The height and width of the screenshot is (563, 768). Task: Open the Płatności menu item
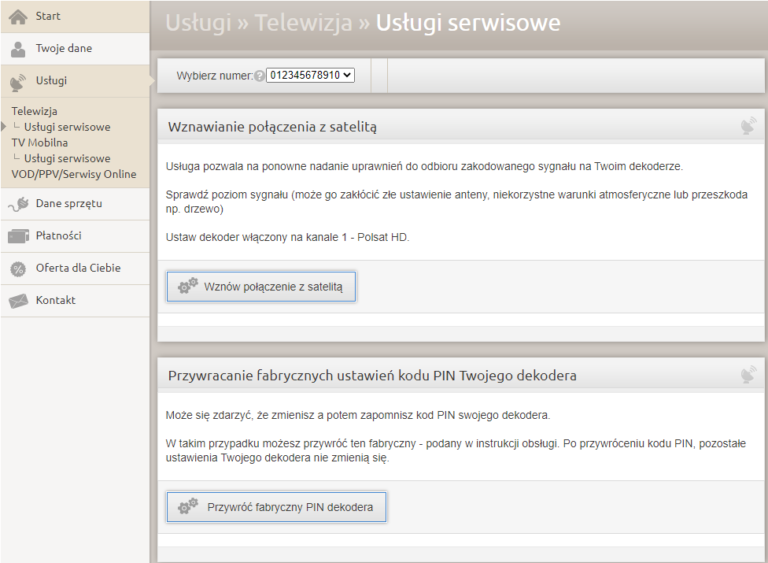pos(58,236)
